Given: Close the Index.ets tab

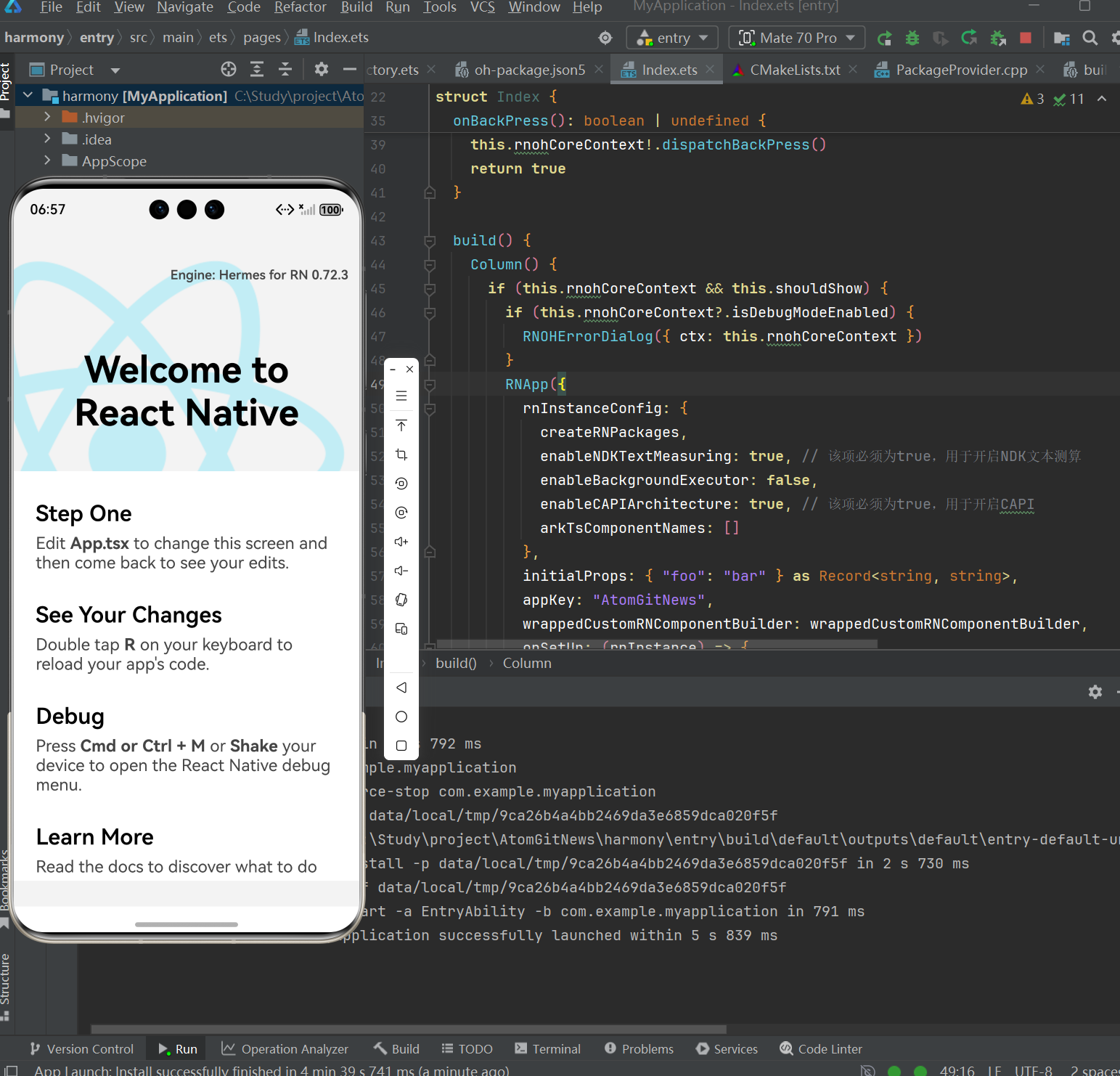Looking at the screenshot, I should point(710,69).
